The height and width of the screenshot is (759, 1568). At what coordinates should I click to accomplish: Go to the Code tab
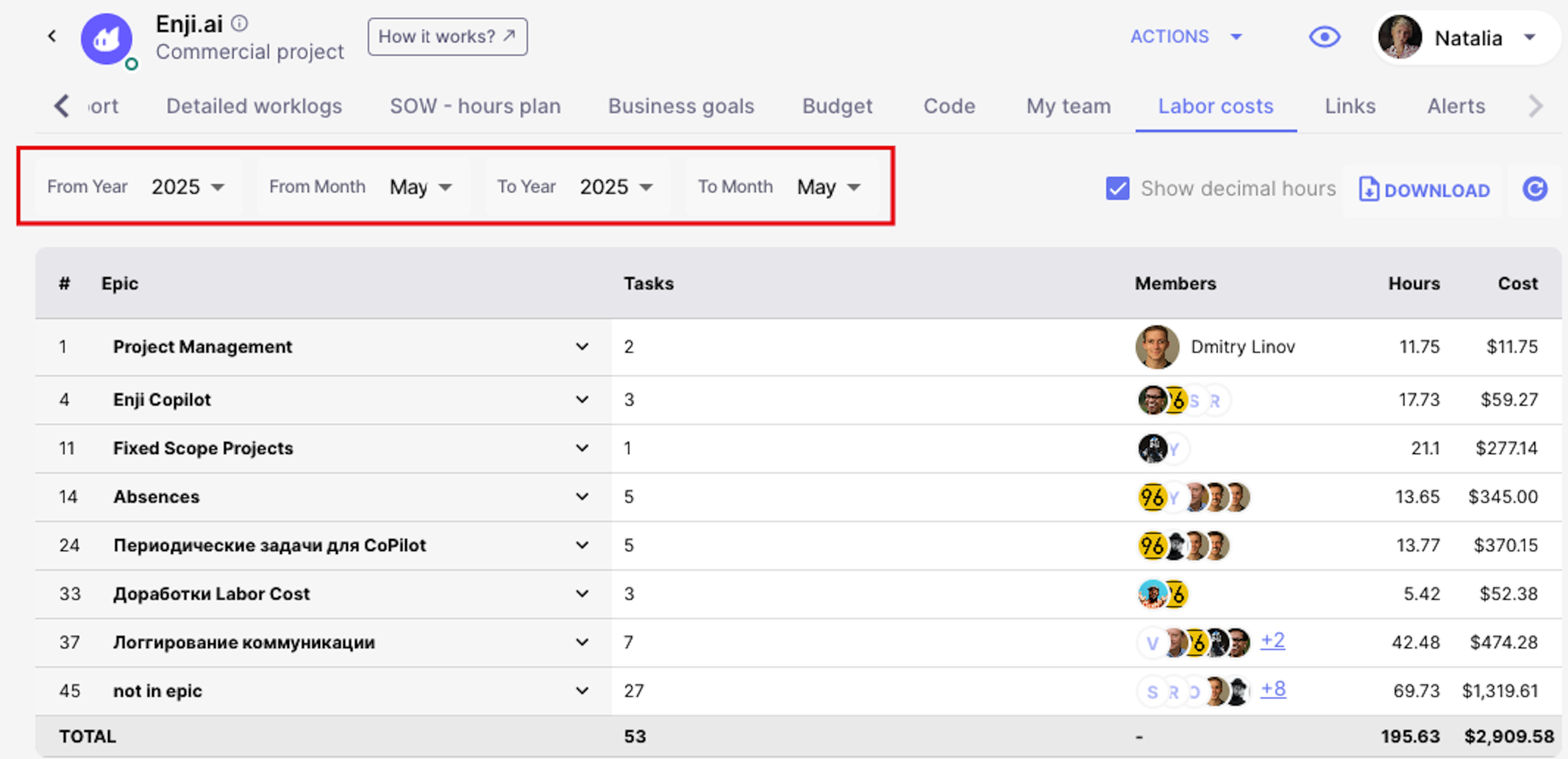(x=949, y=106)
